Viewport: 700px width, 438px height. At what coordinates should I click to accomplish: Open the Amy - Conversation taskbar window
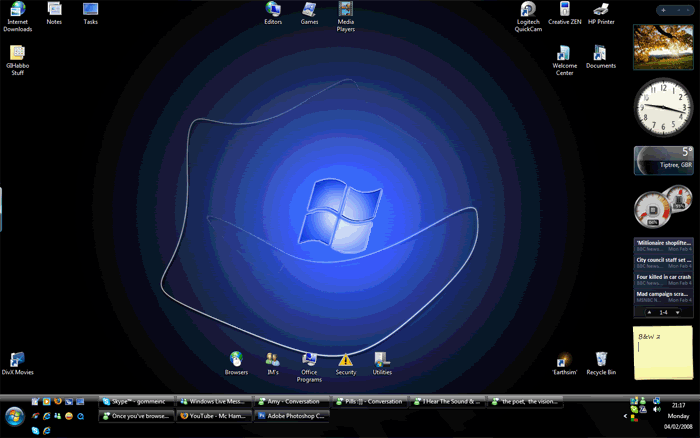coord(291,402)
